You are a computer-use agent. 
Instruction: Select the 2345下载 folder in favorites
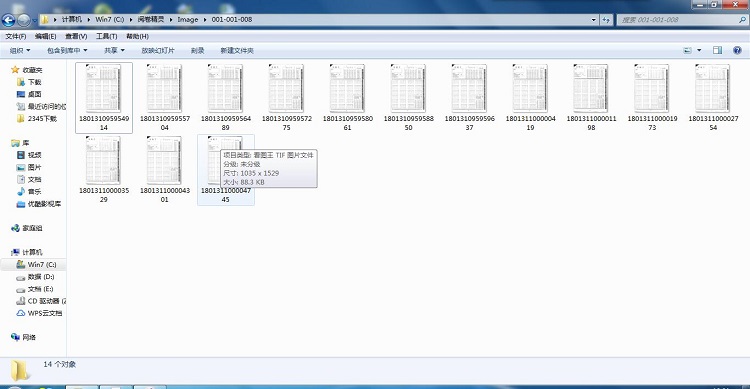pyautogui.click(x=37, y=119)
